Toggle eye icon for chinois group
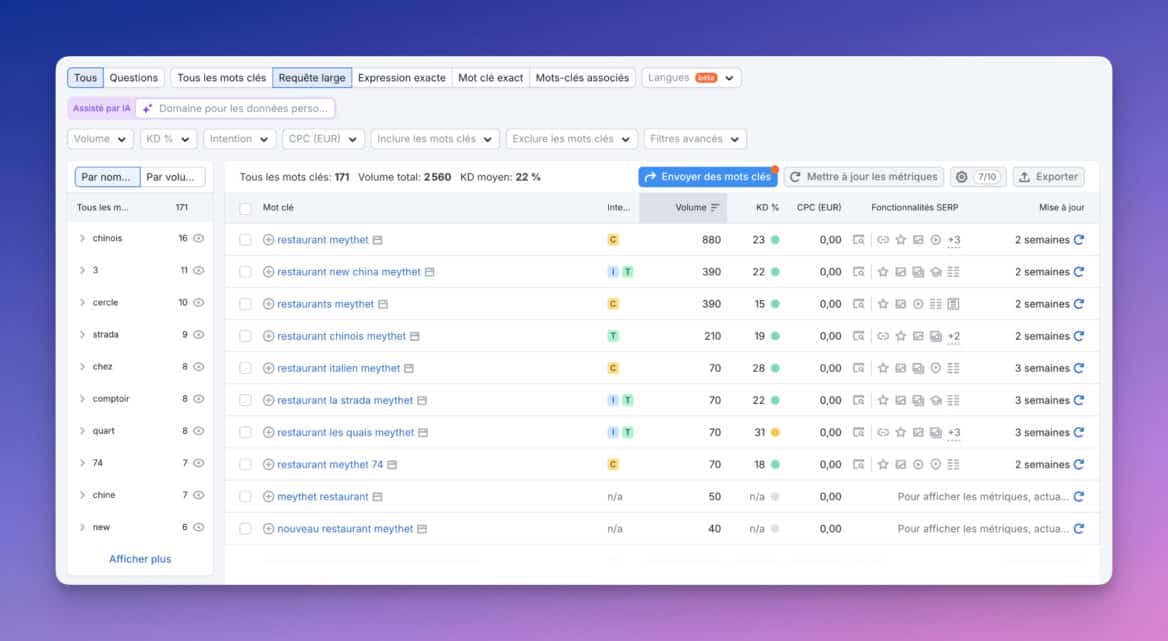Image resolution: width=1168 pixels, height=641 pixels. pyautogui.click(x=198, y=238)
